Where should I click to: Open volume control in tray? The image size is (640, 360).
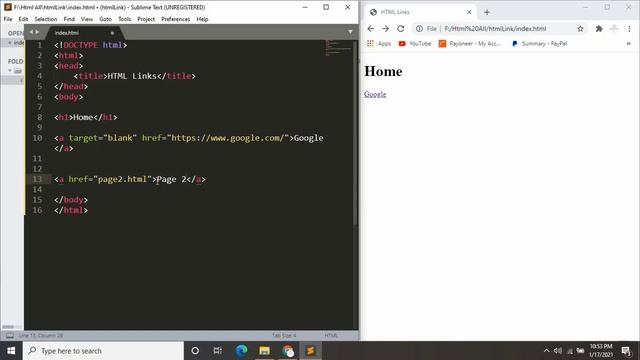click(x=558, y=351)
